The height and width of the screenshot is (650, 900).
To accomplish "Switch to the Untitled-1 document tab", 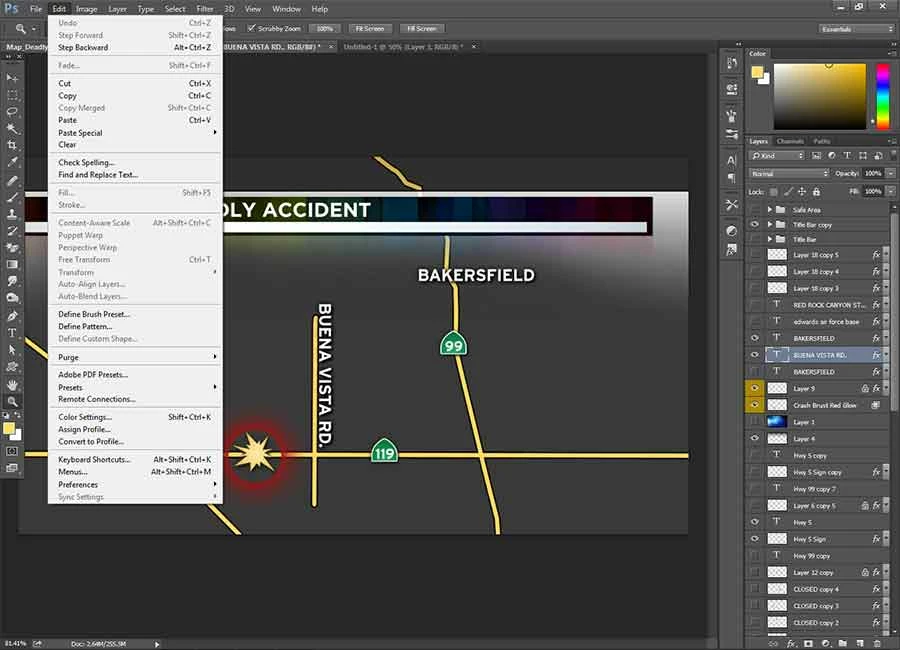I will (401, 47).
